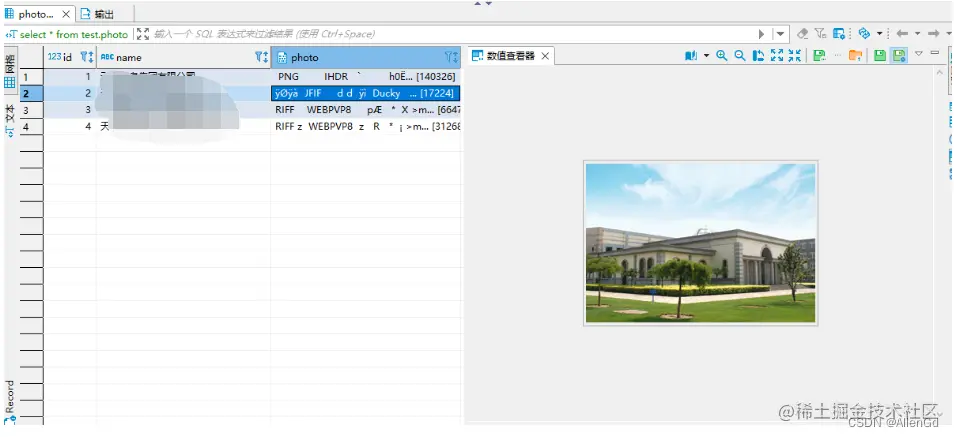Click the back navigation left arrow

(x=902, y=33)
